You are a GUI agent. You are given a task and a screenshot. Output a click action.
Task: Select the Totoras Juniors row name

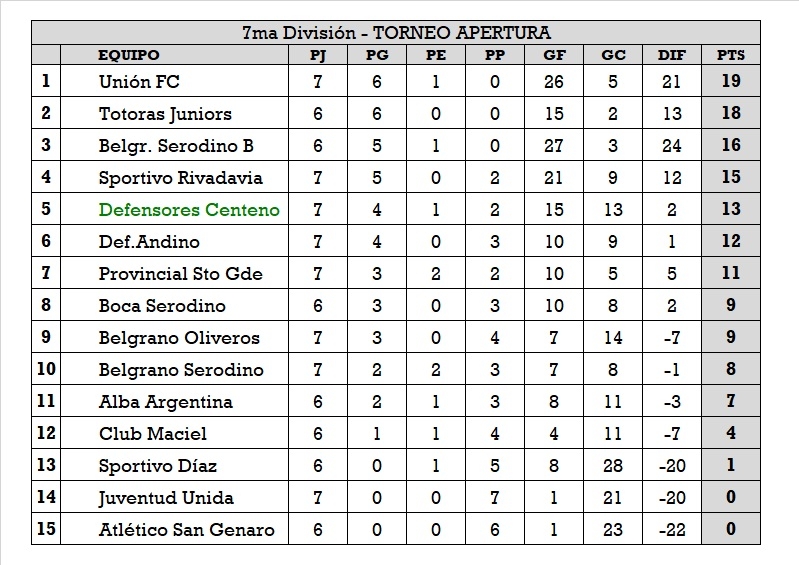coord(165,114)
